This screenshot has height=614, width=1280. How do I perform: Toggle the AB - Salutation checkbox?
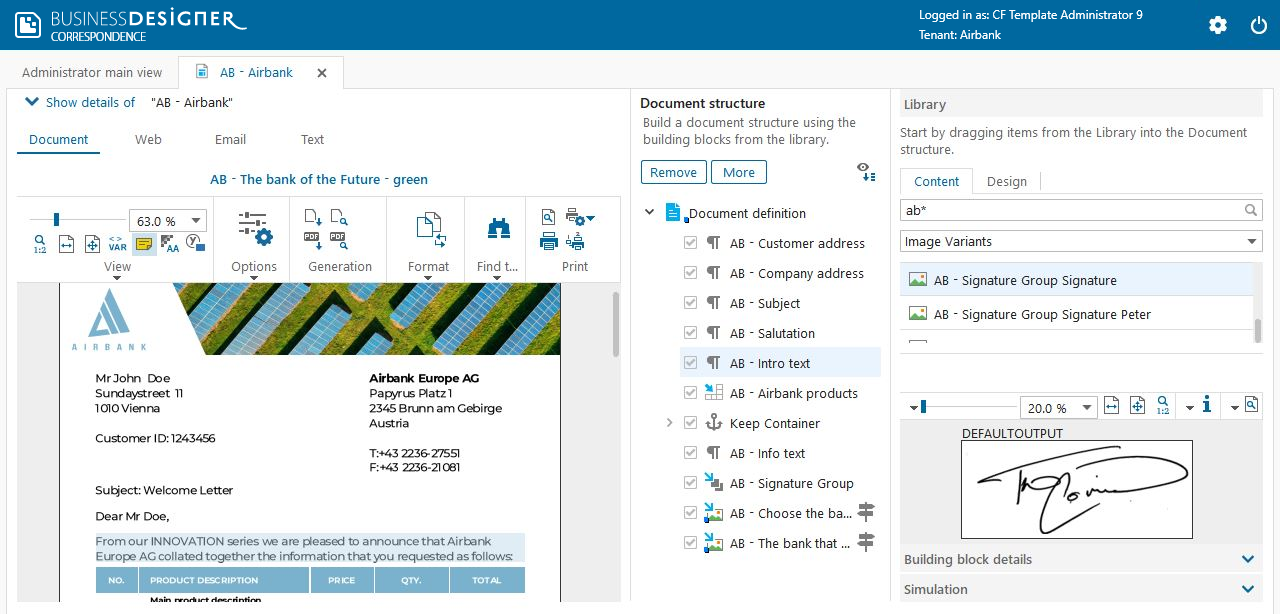[x=690, y=333]
